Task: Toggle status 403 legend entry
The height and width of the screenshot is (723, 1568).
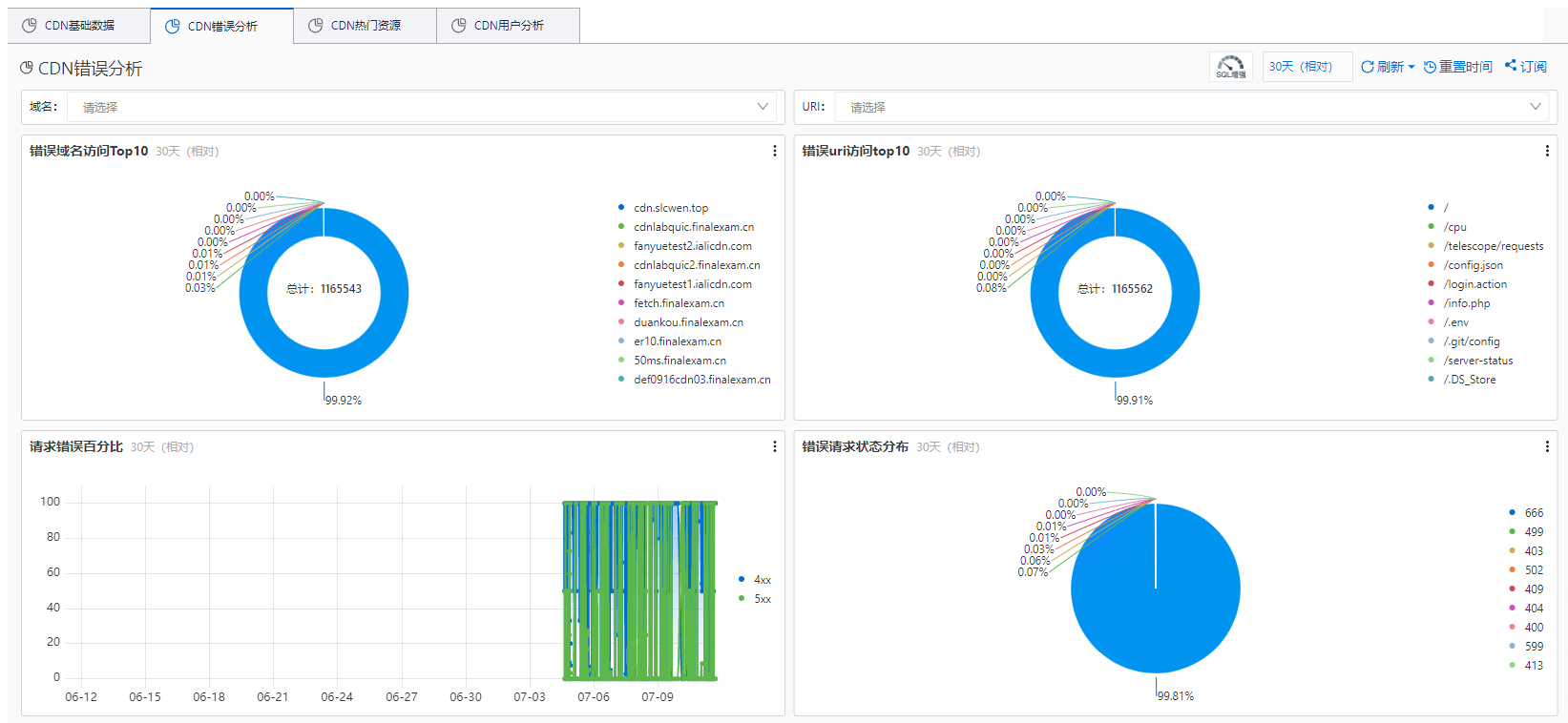Action: click(1526, 551)
